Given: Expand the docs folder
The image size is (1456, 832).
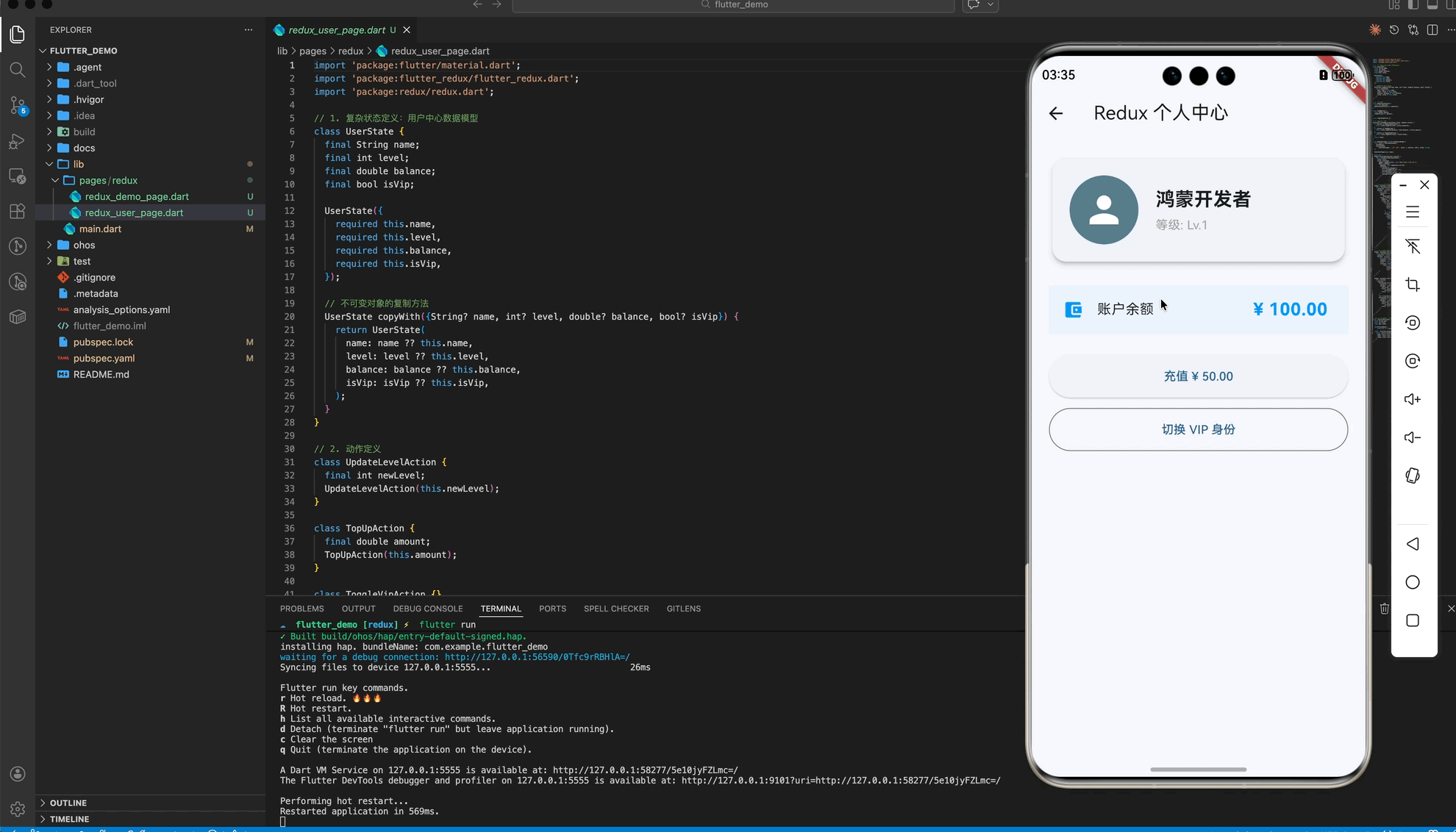Looking at the screenshot, I should tap(84, 148).
